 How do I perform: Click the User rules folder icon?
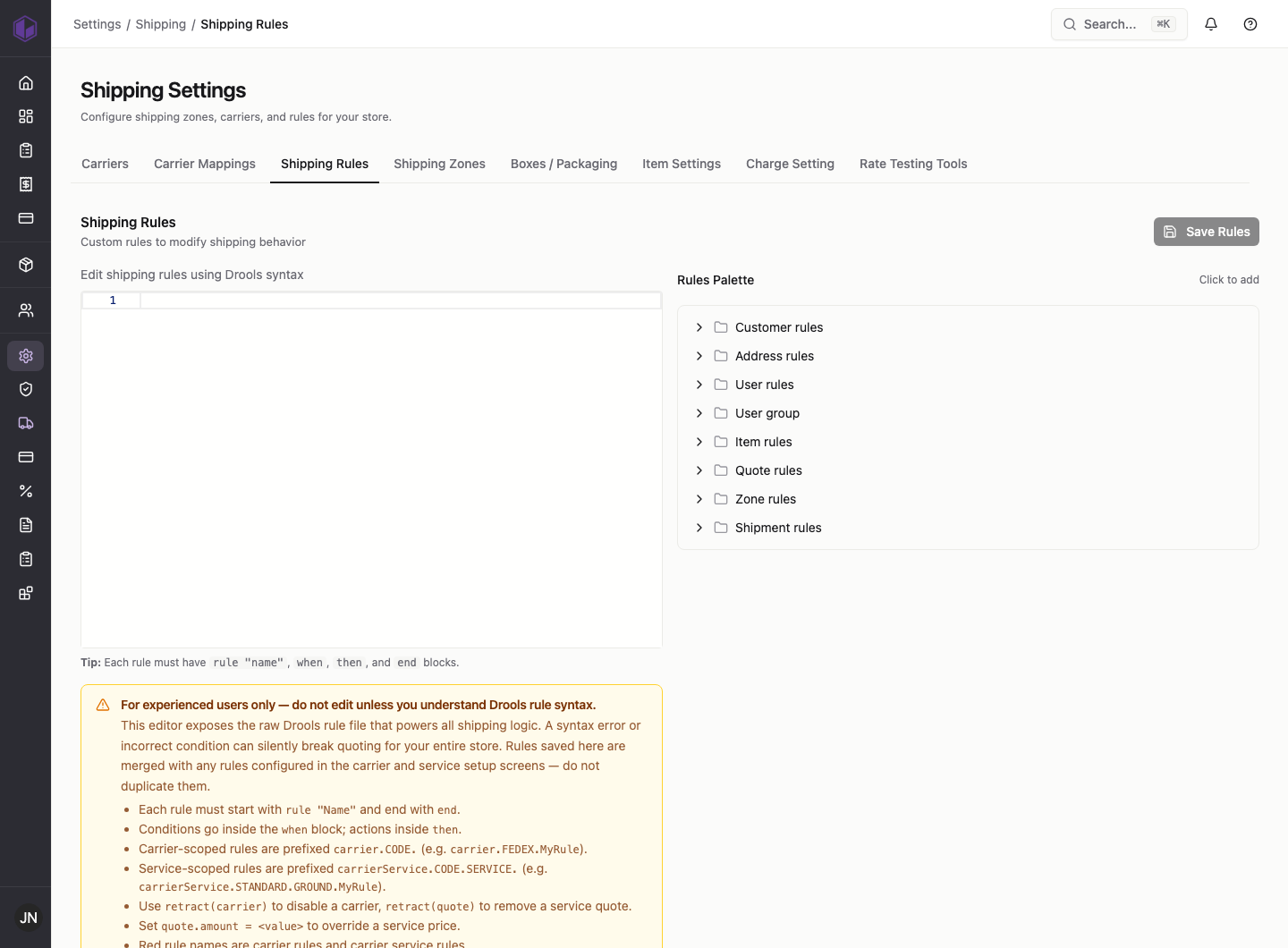pos(721,385)
